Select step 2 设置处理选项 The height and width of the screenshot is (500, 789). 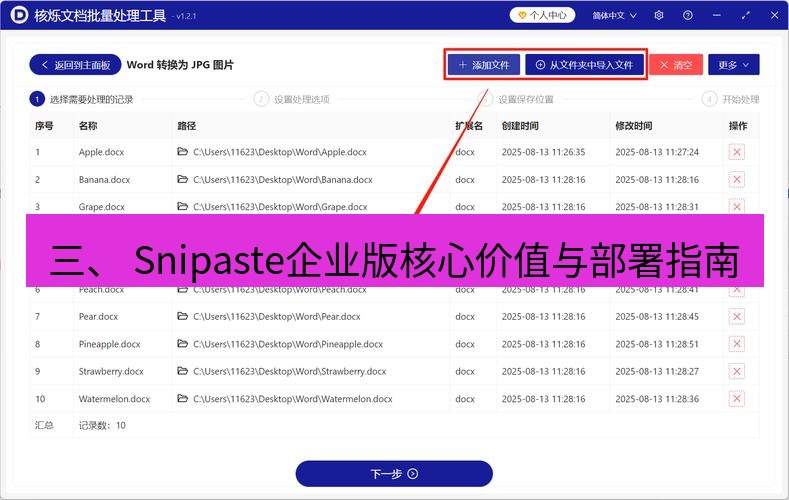tap(292, 99)
